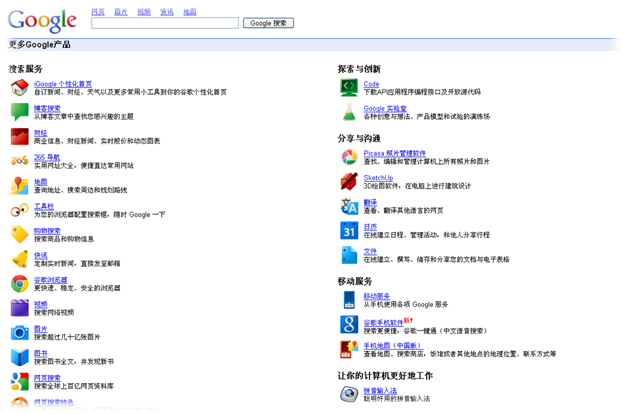Screen dimensions: 625x413
Task: Open the 财经 link
Action: coord(41,133)
